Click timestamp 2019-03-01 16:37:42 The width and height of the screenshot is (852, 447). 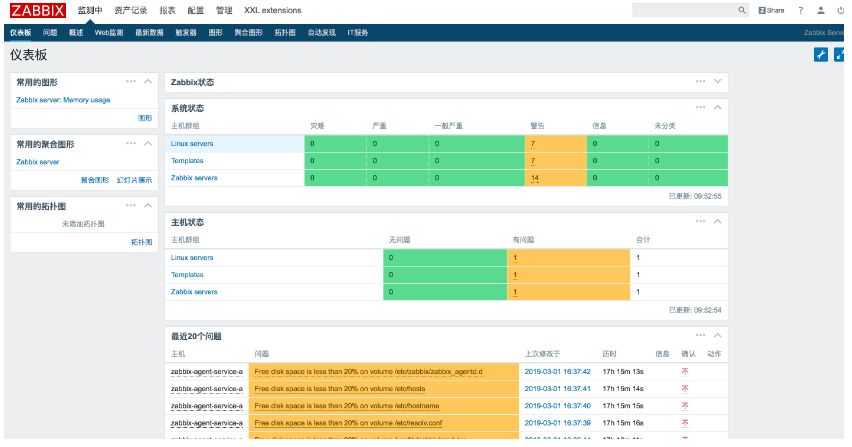tap(557, 372)
